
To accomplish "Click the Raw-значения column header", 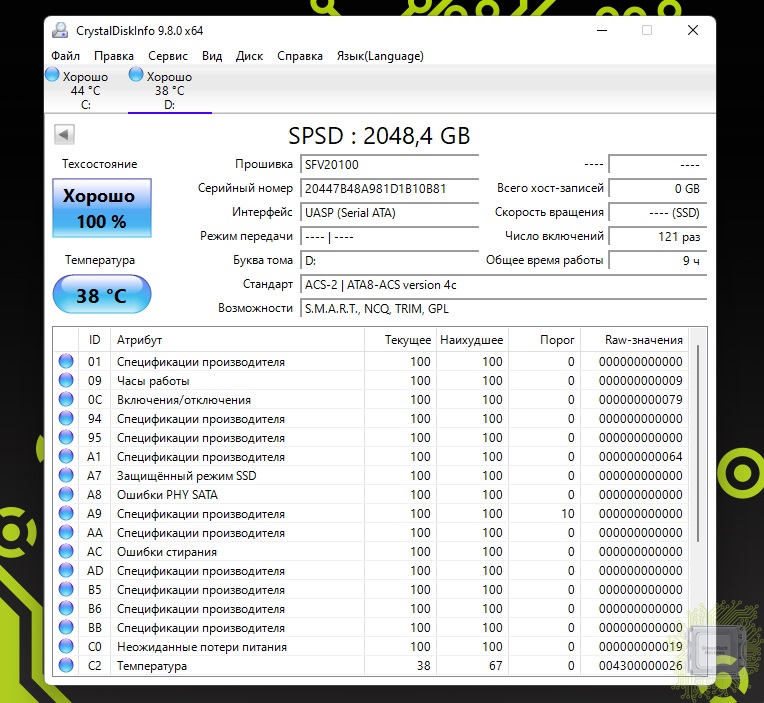I will coord(644,340).
